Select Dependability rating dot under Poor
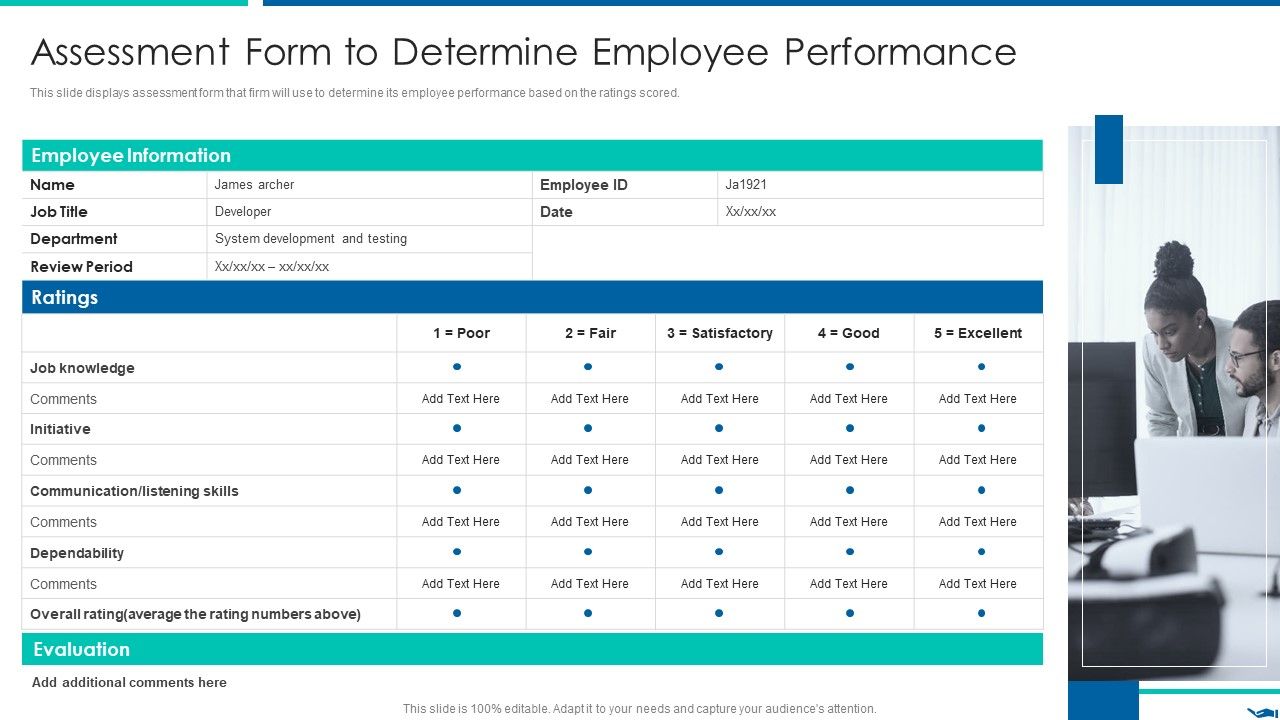 point(457,552)
